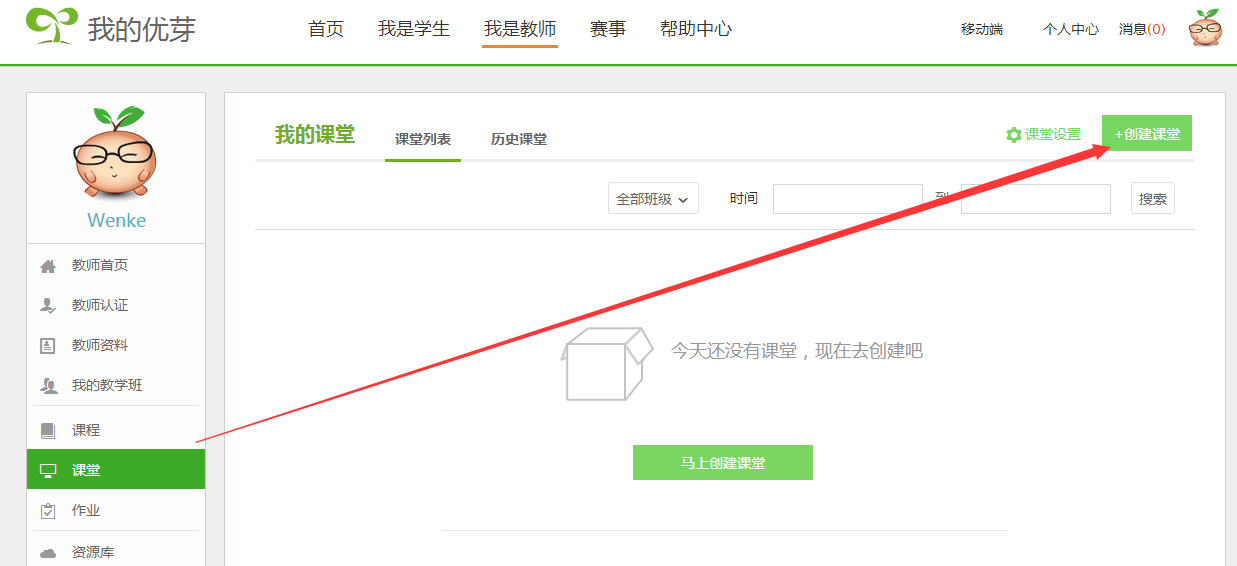Click the monitor icon beside 课堂
The width and height of the screenshot is (1237, 566).
click(x=47, y=471)
